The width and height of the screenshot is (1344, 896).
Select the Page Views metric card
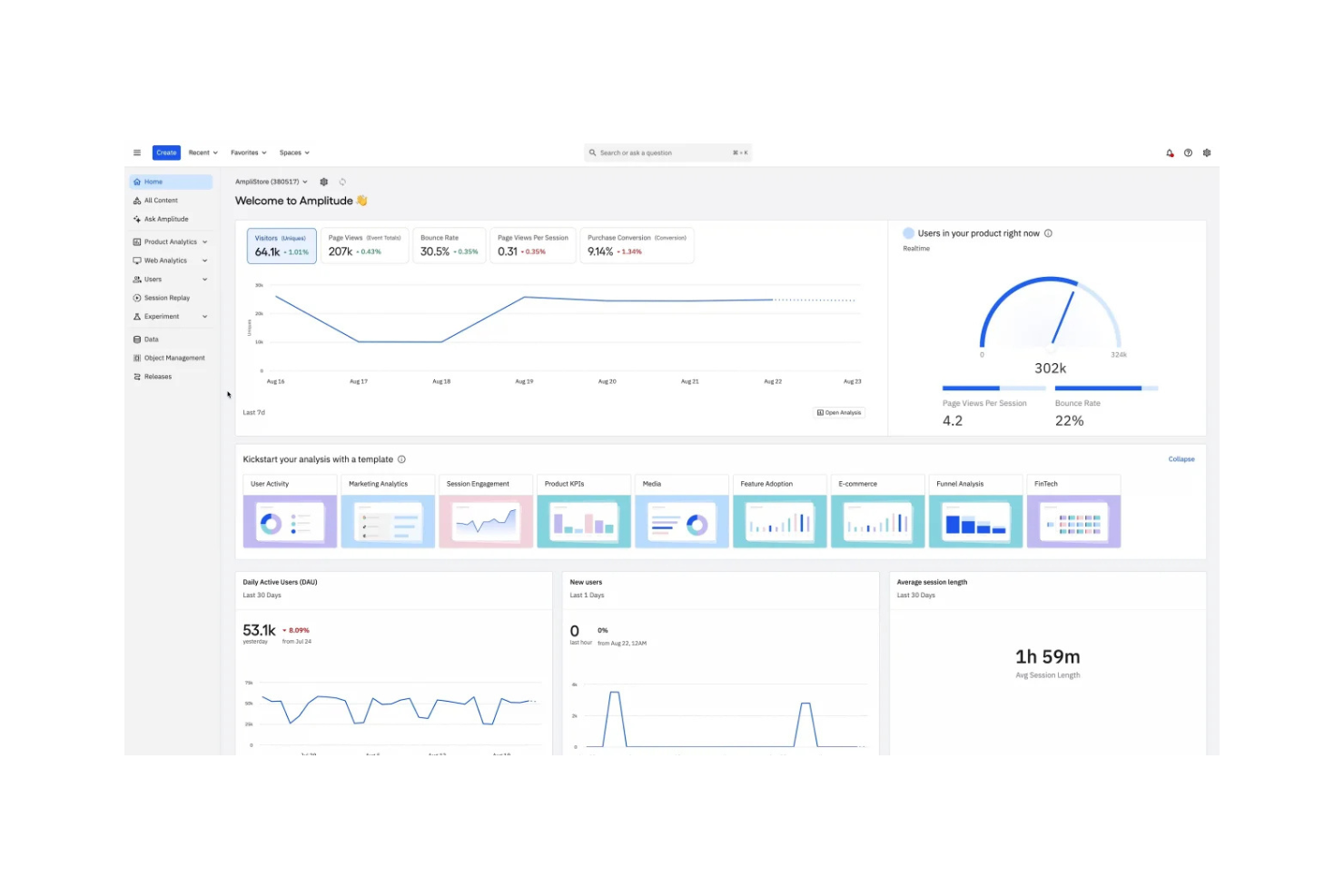coord(364,246)
